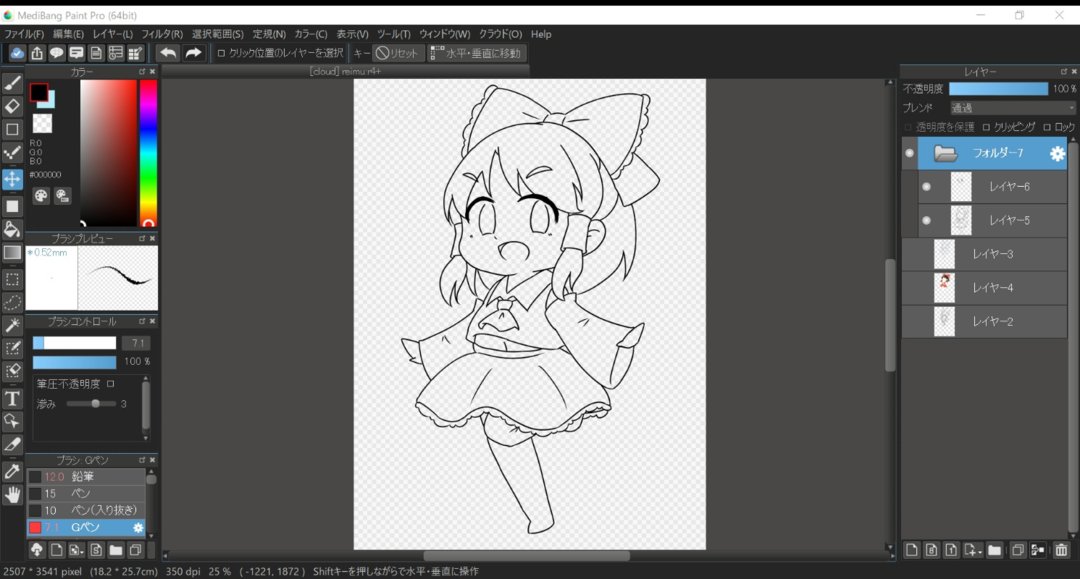The image size is (1080, 579).
Task: Select the Select Eraser tool
Action: 12,372
